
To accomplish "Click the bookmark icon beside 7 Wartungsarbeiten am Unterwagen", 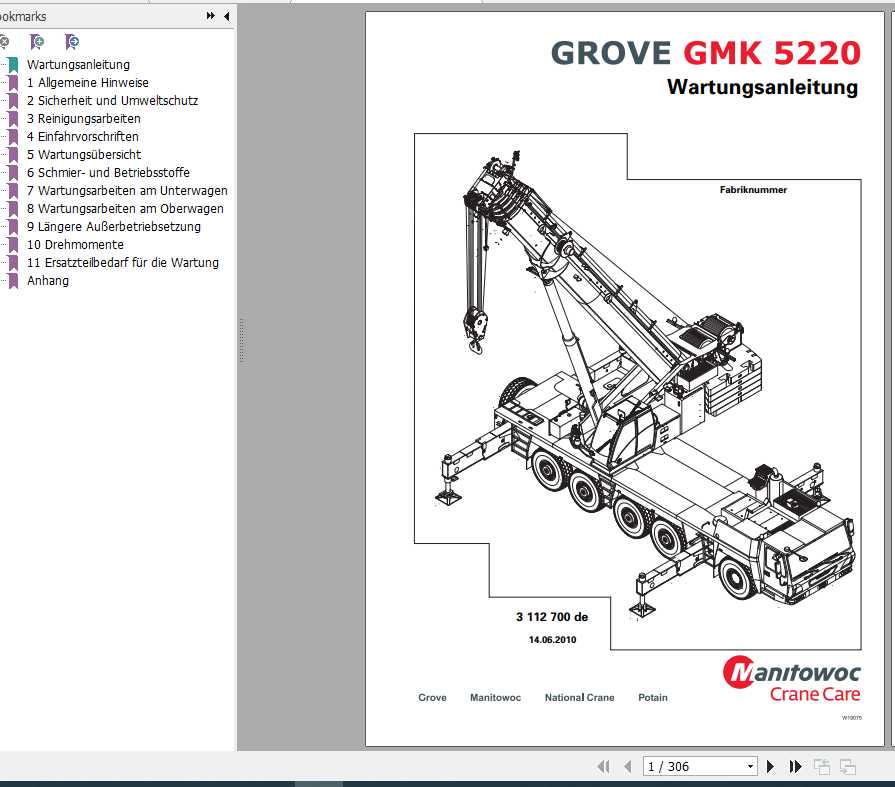I will pyautogui.click(x=13, y=191).
